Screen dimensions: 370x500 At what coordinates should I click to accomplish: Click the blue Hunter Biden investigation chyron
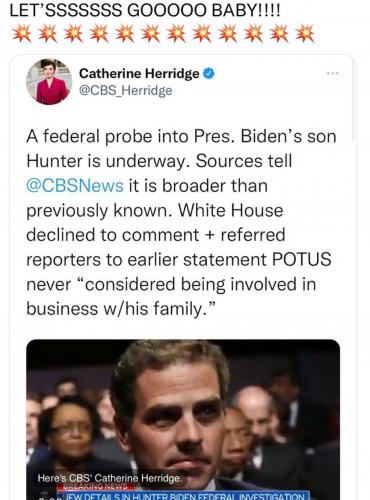[183, 495]
